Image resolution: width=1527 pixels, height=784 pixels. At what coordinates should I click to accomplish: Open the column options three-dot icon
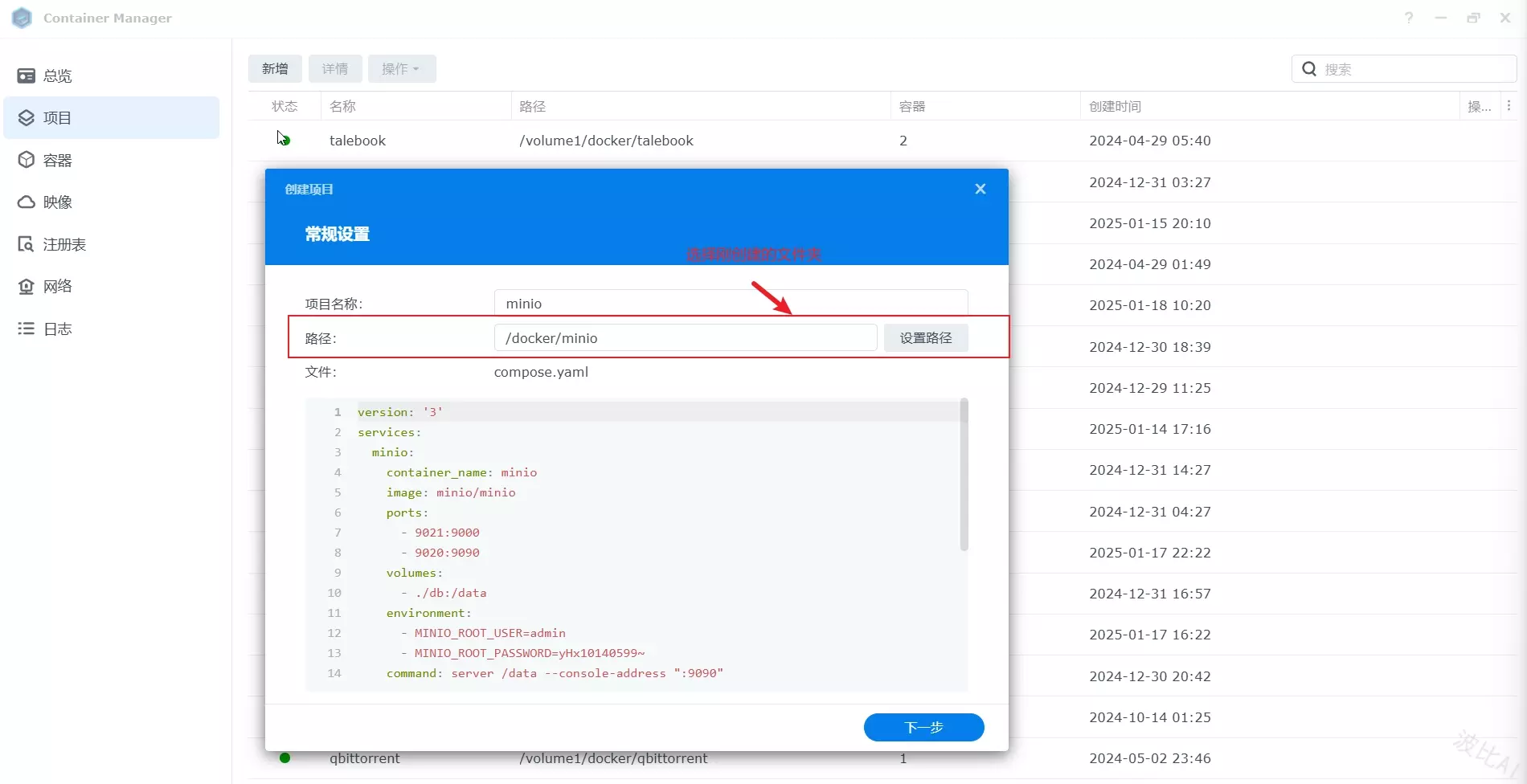pyautogui.click(x=1509, y=105)
